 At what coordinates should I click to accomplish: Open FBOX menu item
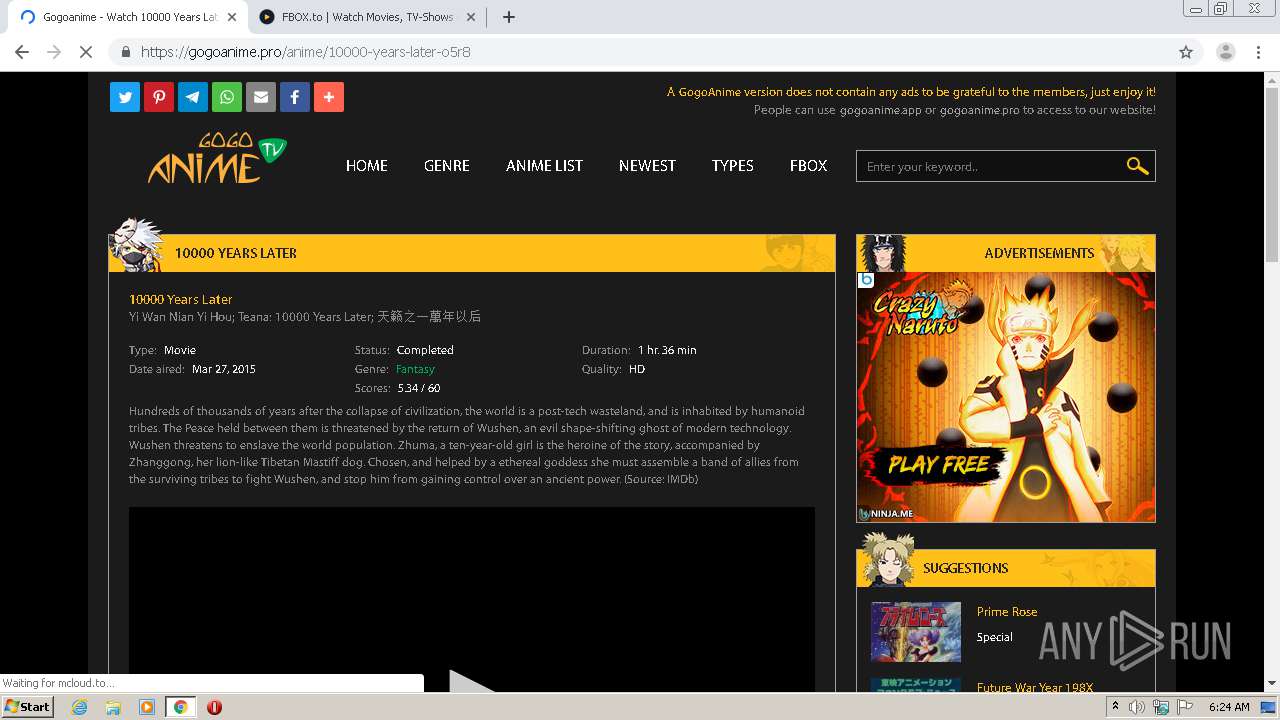pyautogui.click(x=808, y=166)
